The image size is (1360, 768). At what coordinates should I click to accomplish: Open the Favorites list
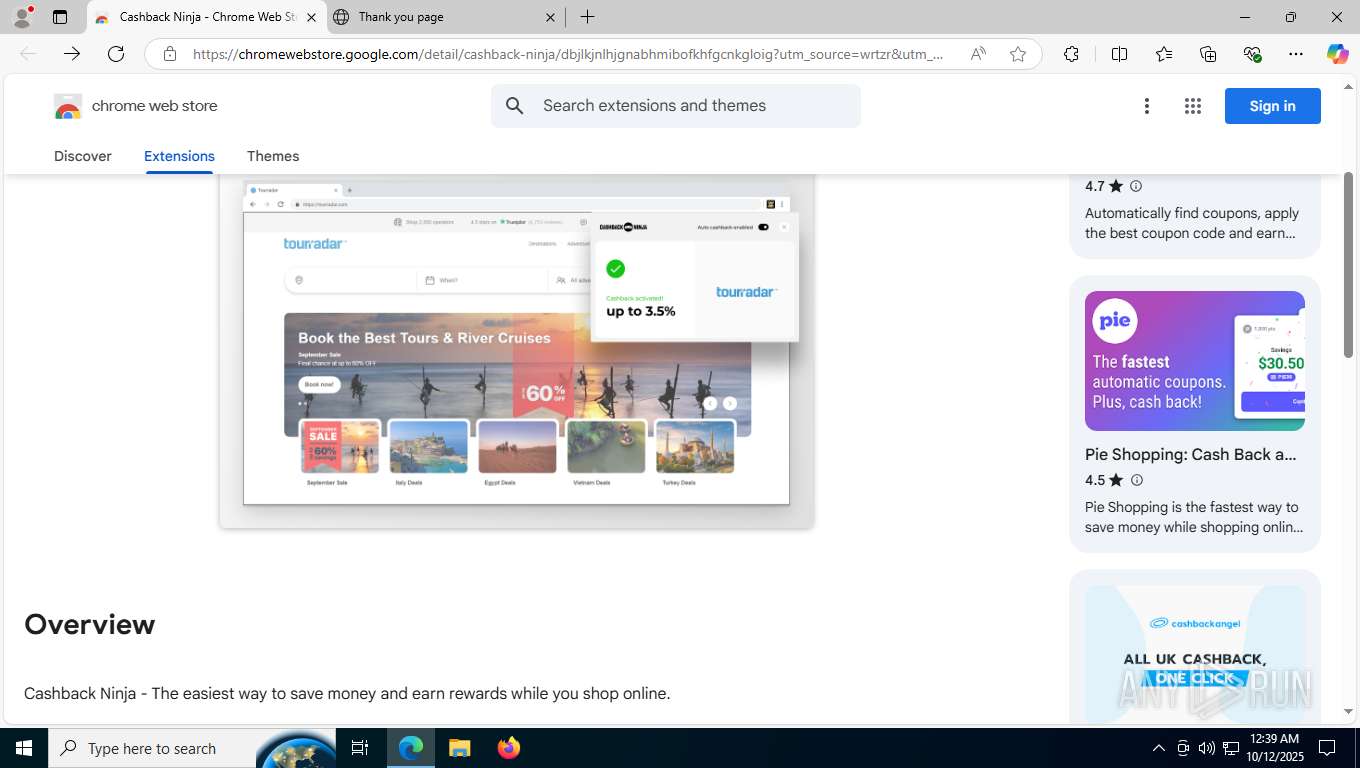(x=1164, y=54)
